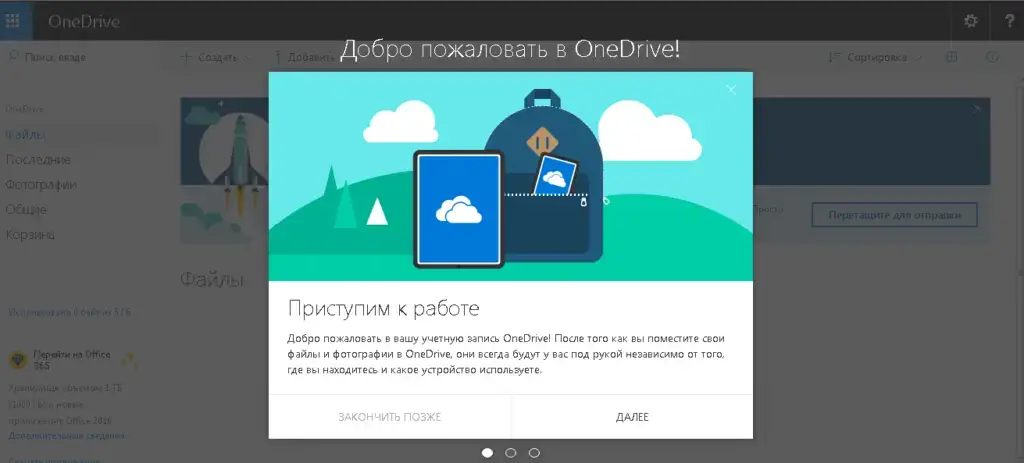Click Перетащите для отправки button

[895, 215]
